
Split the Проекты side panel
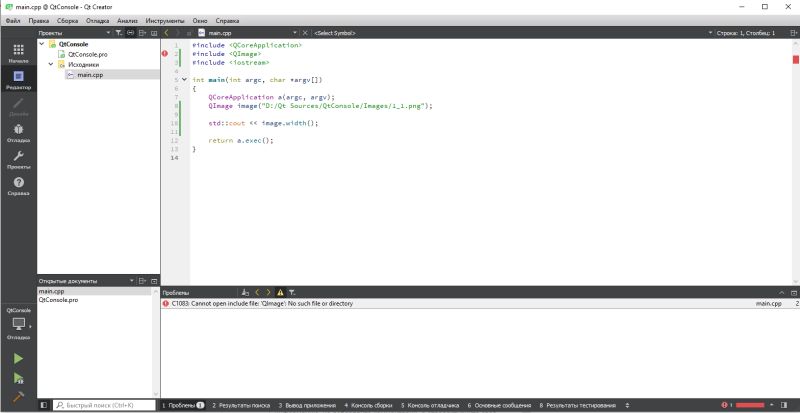(142, 33)
